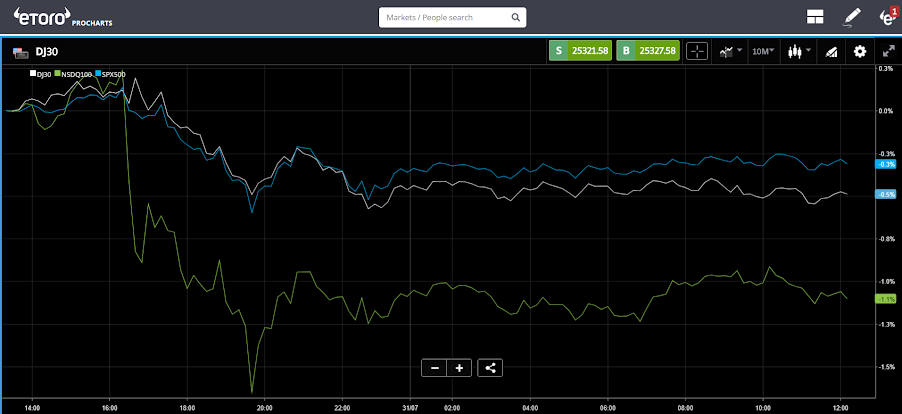Open the DJ30 instrument title

pyautogui.click(x=47, y=52)
